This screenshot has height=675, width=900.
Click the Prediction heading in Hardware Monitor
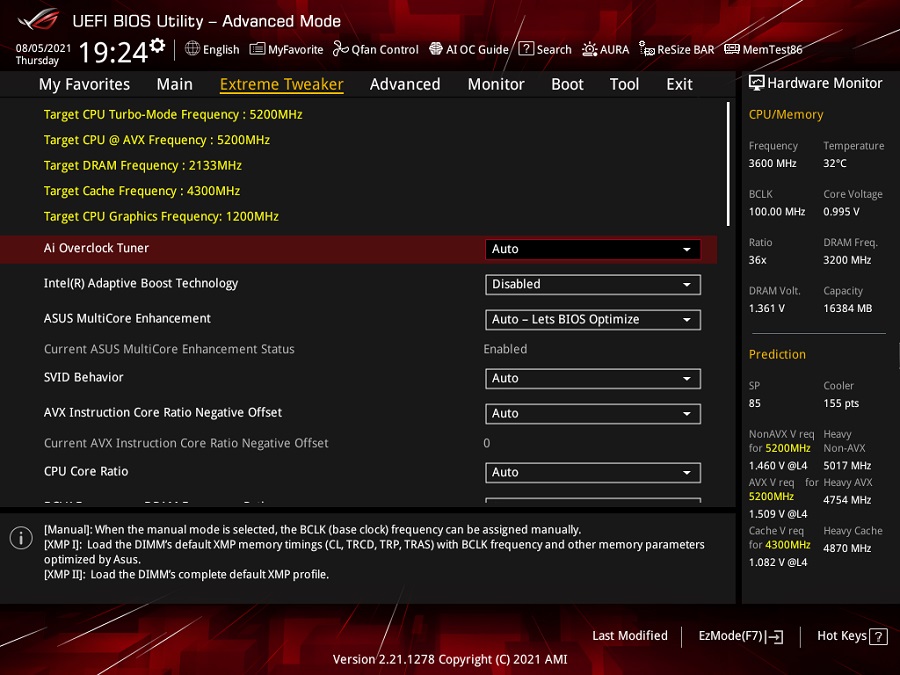click(777, 354)
